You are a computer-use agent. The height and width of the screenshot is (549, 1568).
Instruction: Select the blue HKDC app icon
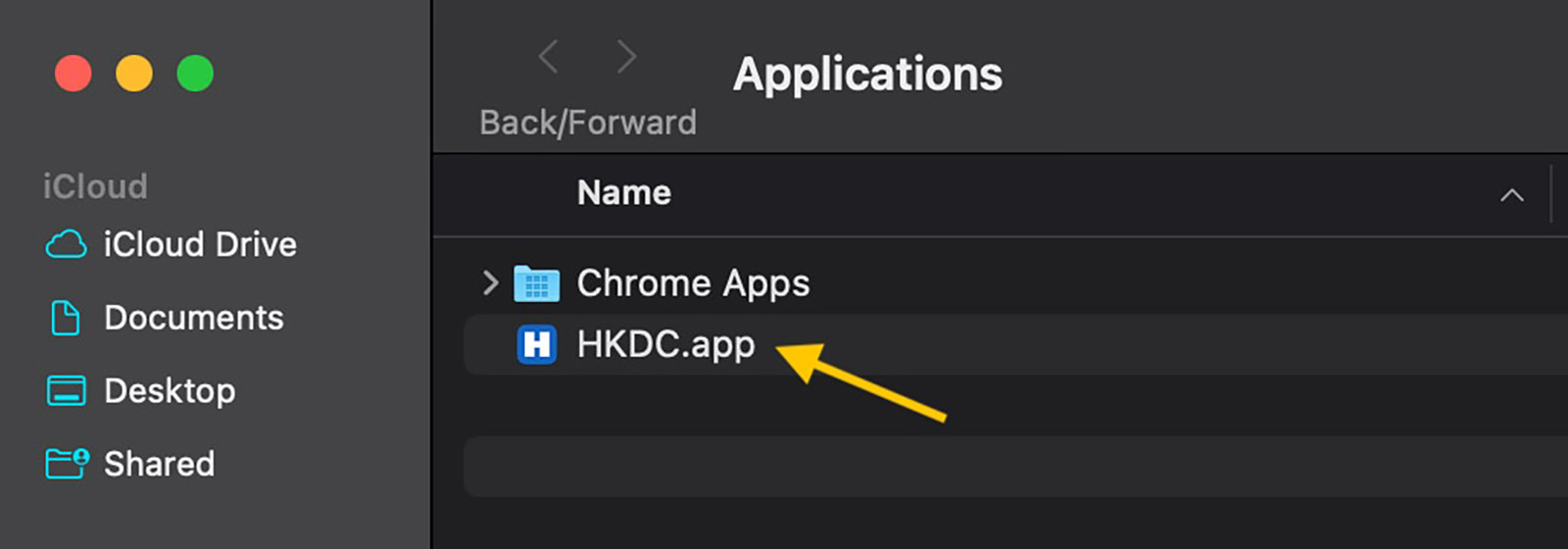point(536,344)
